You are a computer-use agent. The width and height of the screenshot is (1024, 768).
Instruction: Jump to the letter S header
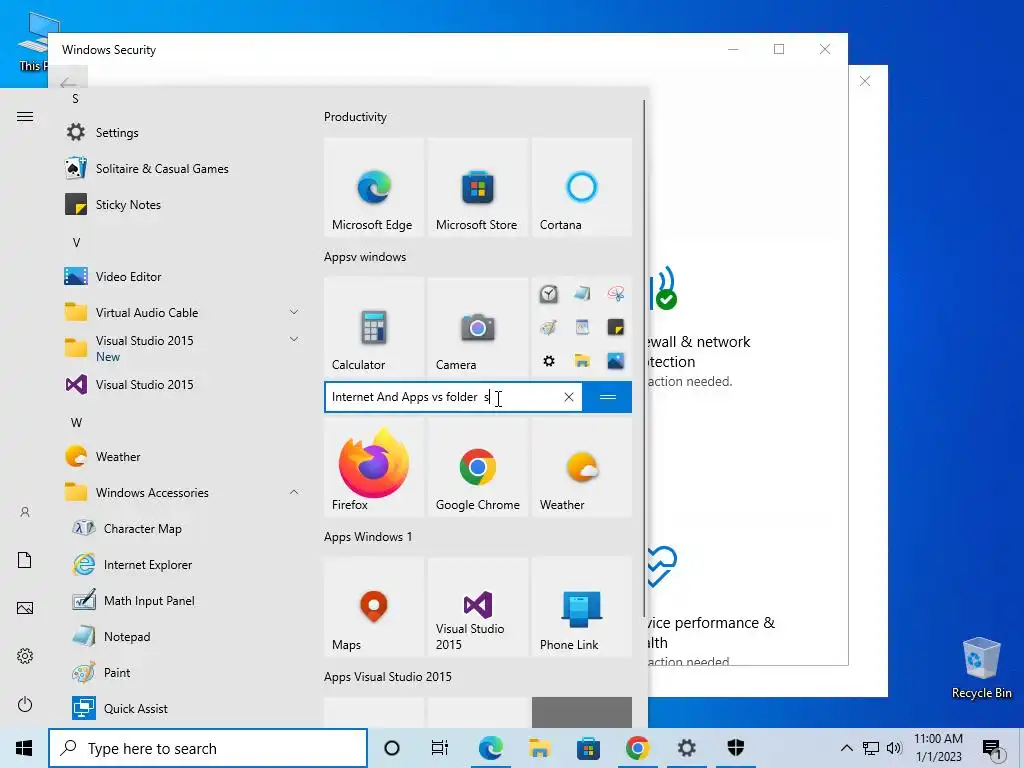75,99
